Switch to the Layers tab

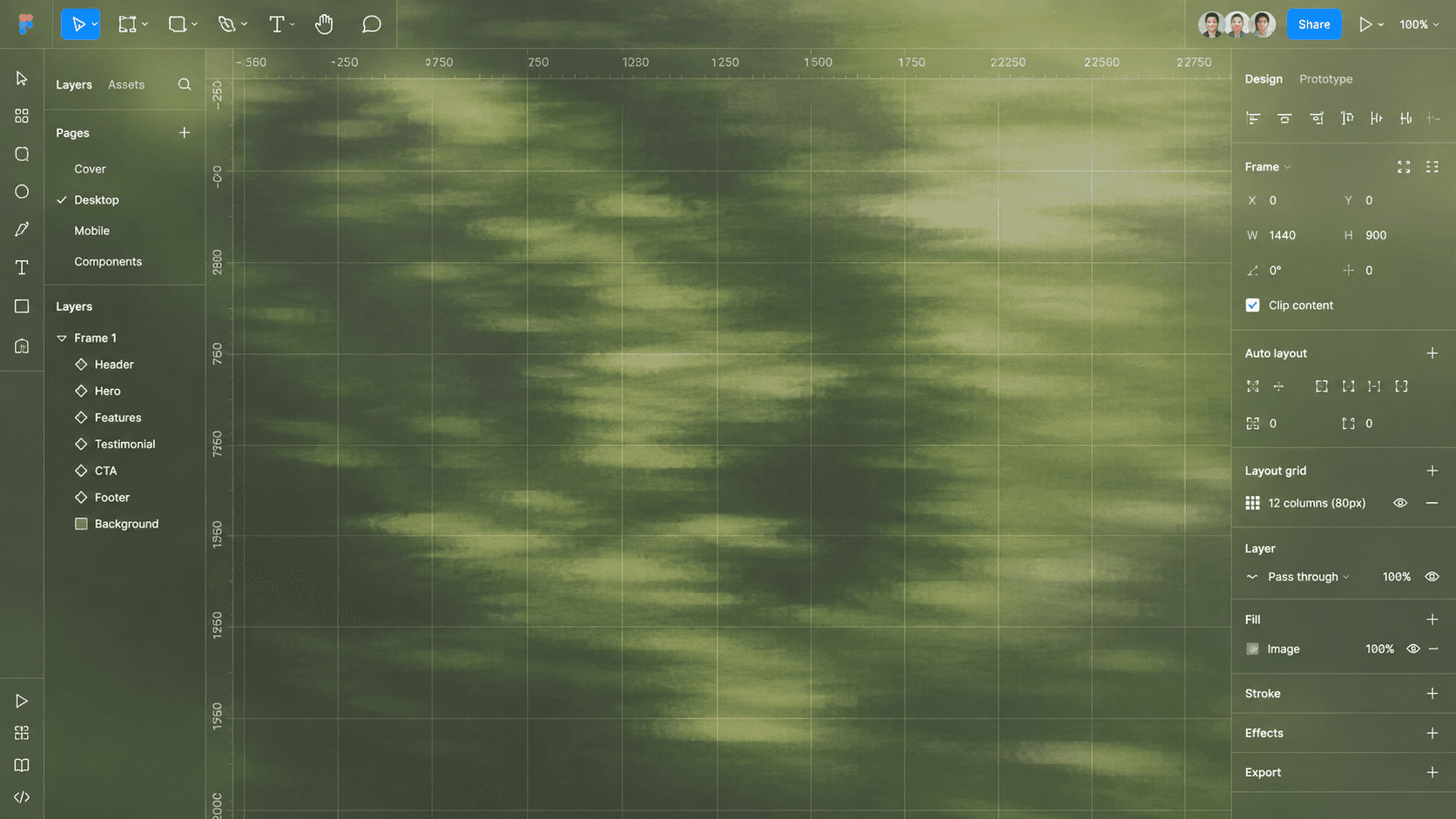coord(74,84)
